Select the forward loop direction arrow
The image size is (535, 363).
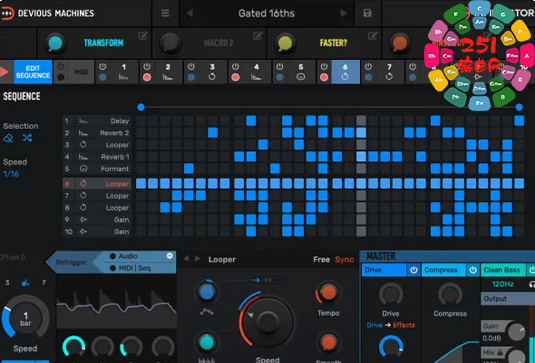click(x=256, y=280)
